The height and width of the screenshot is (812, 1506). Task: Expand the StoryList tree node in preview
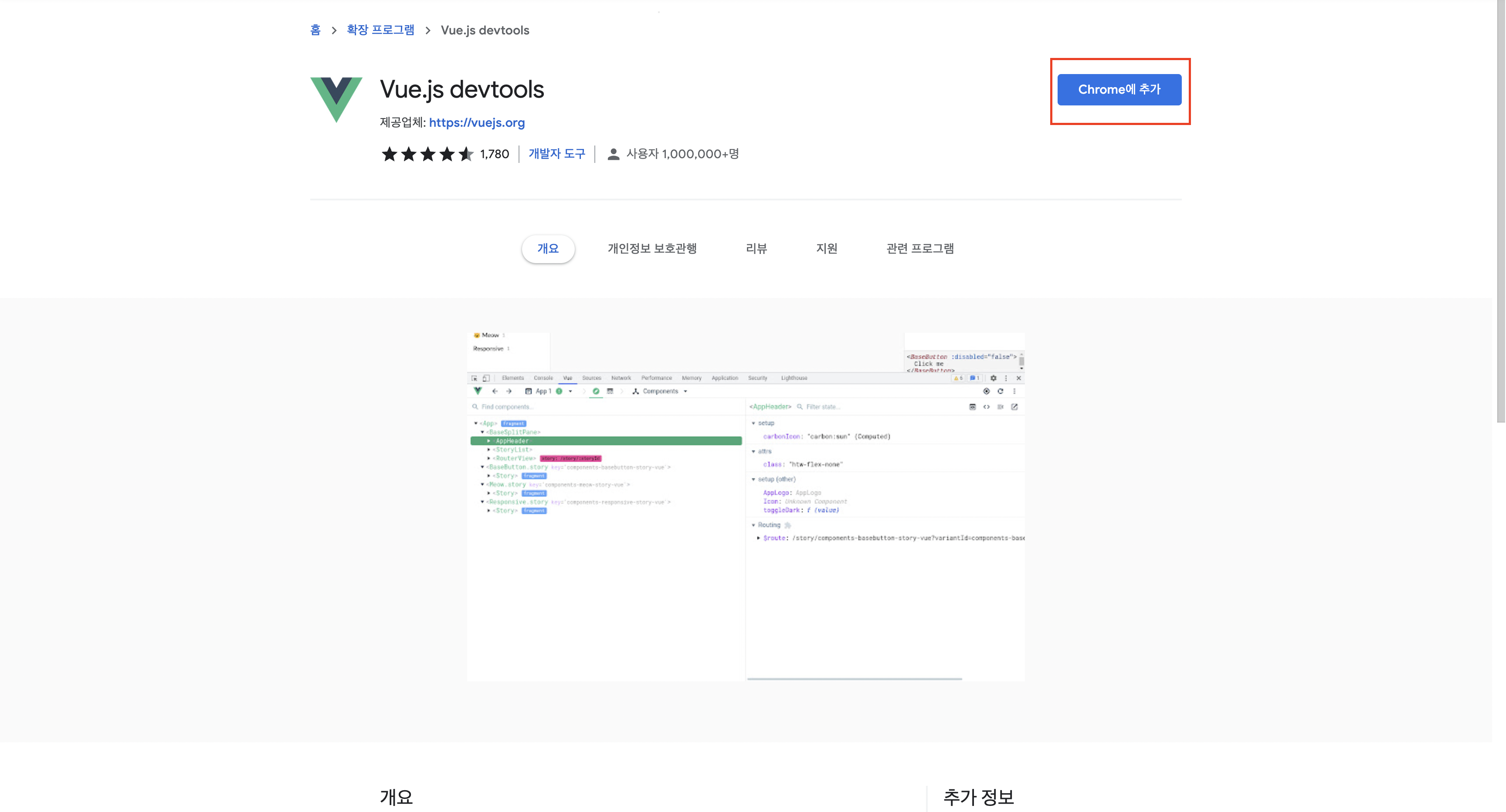pos(489,450)
